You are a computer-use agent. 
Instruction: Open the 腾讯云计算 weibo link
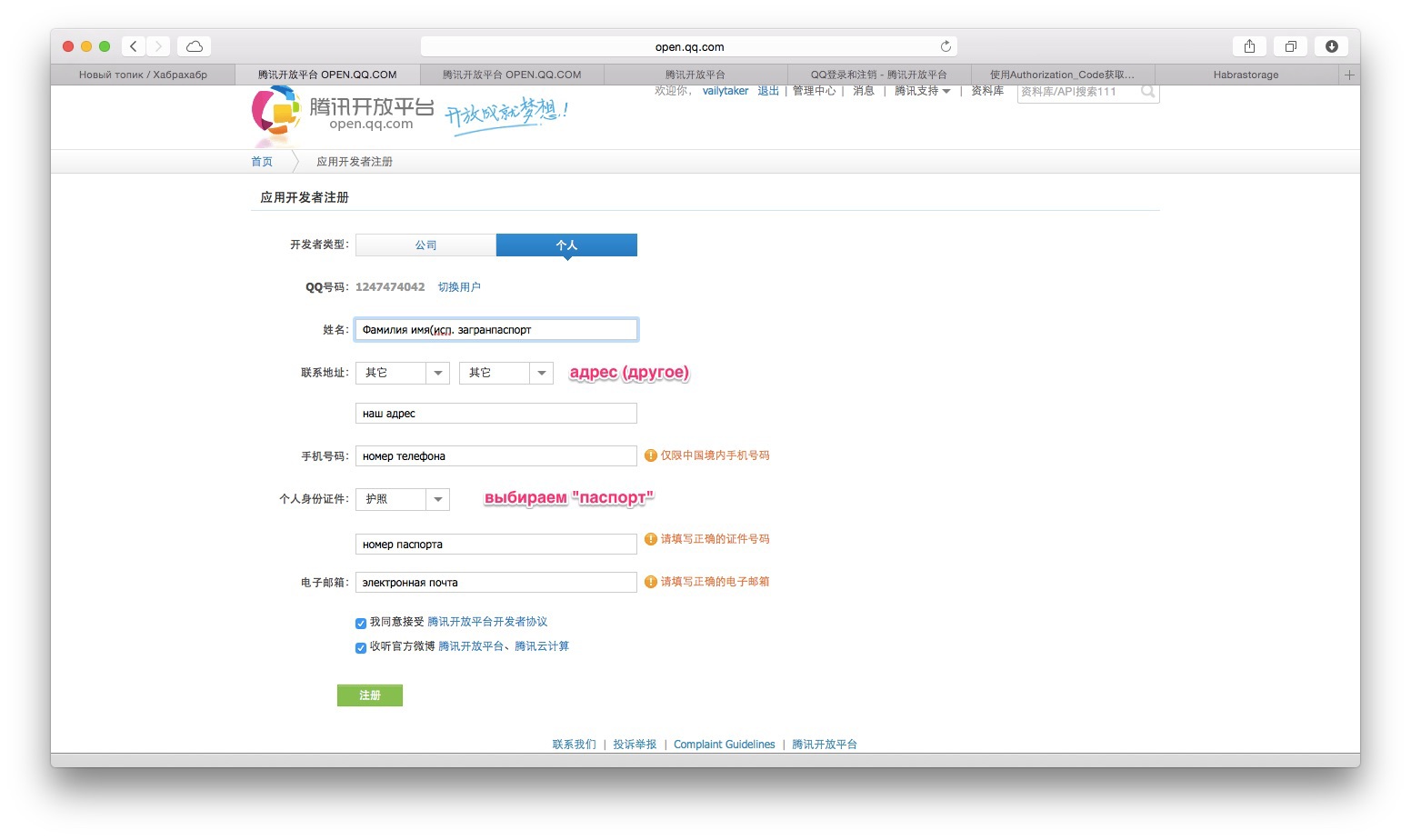(542, 646)
